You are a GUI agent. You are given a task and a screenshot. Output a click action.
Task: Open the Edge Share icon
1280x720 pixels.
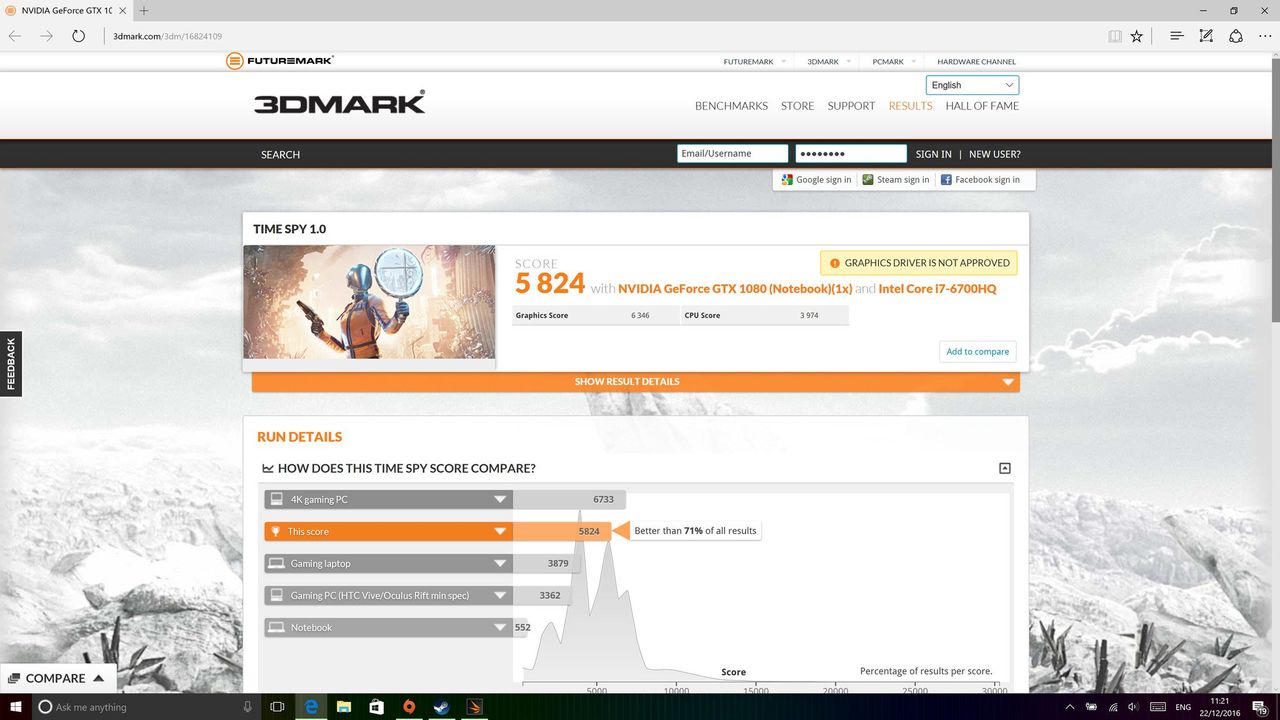coord(1236,36)
